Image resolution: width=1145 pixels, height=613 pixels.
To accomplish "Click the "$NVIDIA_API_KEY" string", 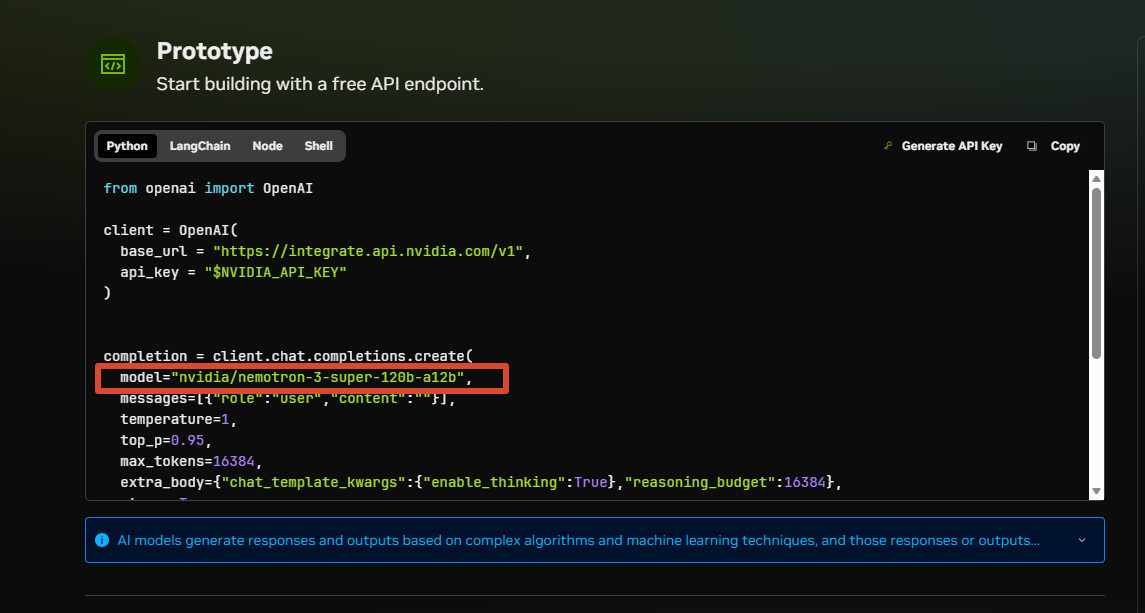I will pyautogui.click(x=275, y=273).
